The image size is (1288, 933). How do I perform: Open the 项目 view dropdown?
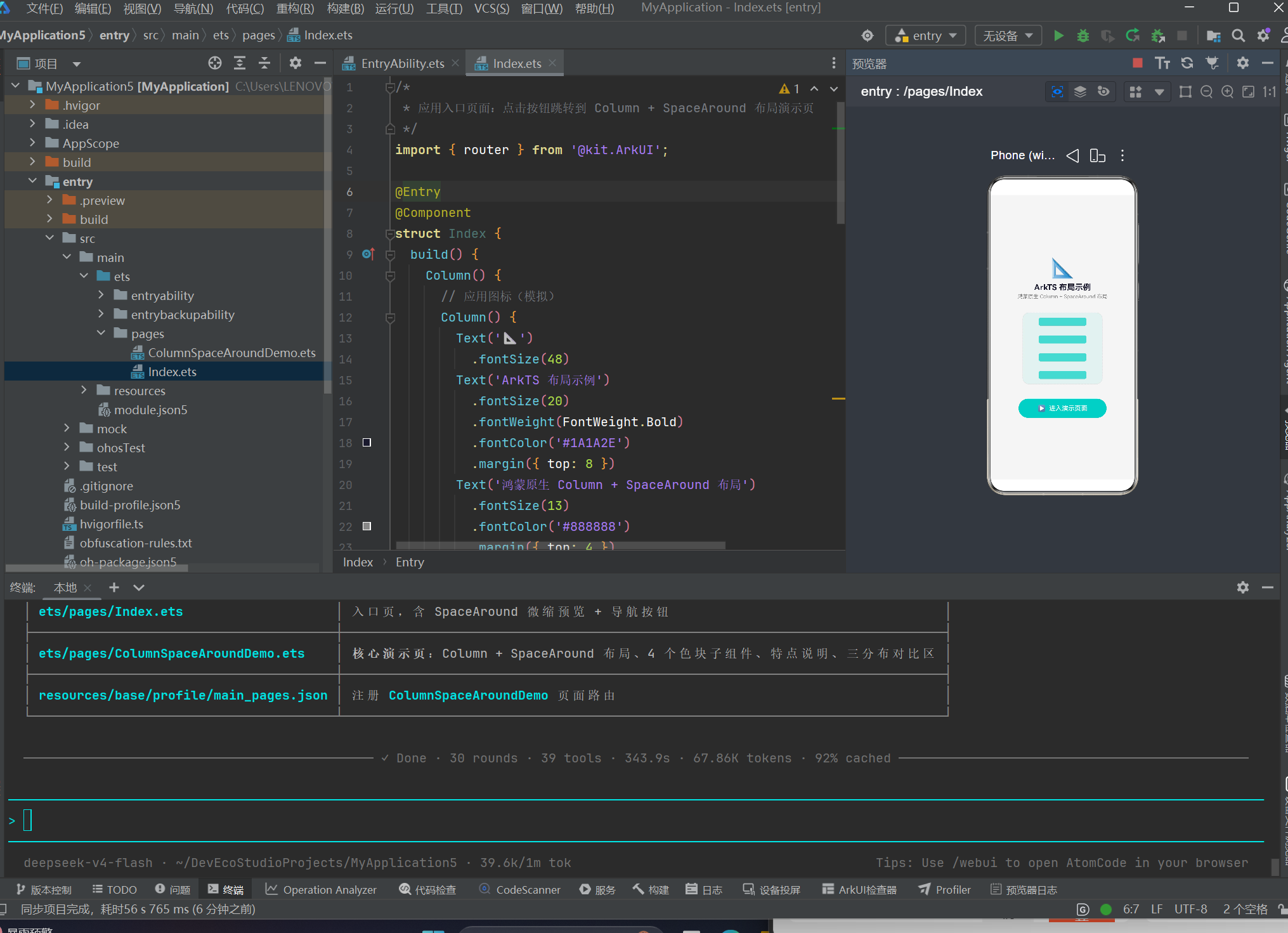(77, 63)
